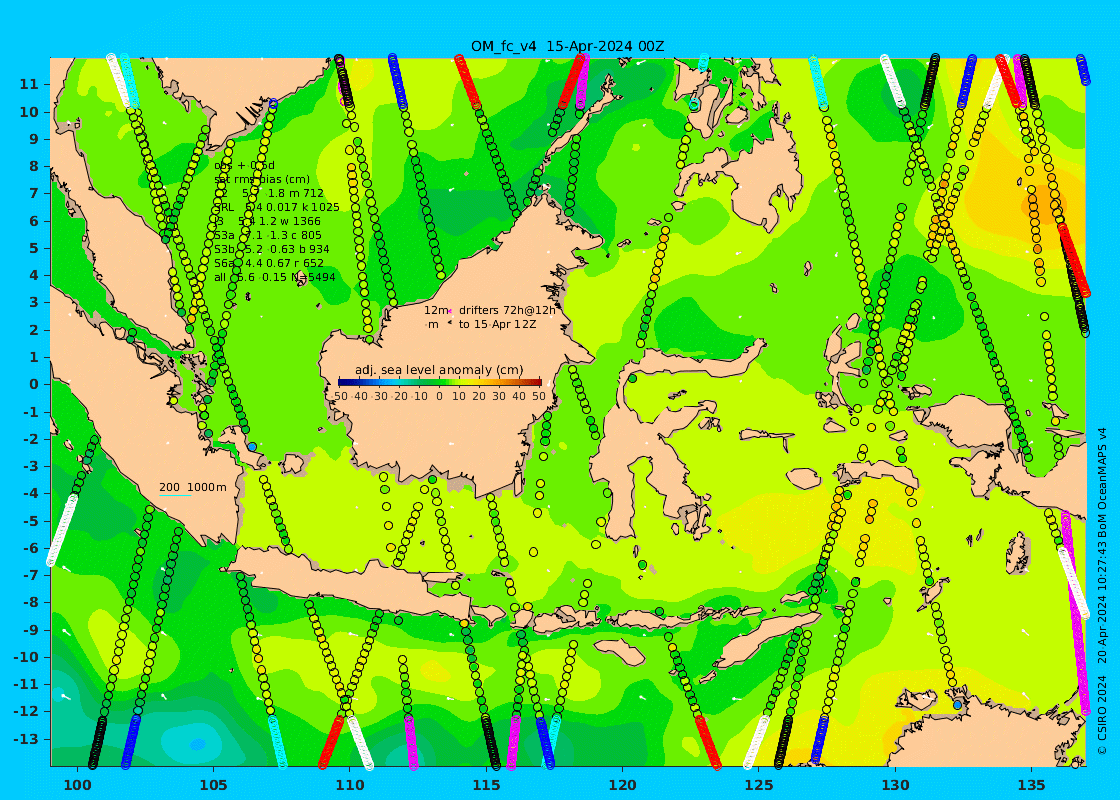The height and width of the screenshot is (800, 1120).
Task: Click the 'all' summary row with N=5494
Action: pos(274,277)
